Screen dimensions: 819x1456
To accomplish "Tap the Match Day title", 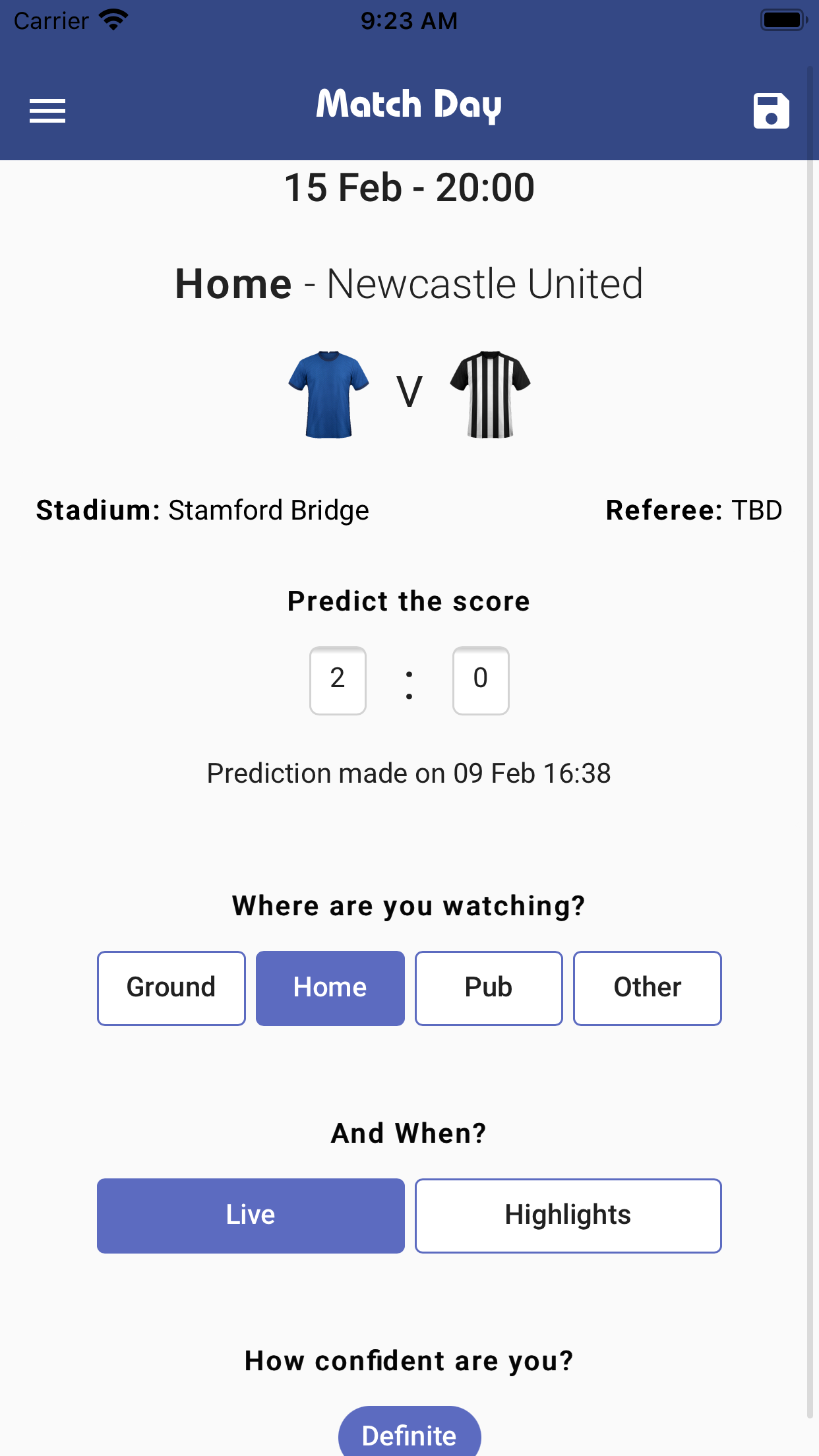I will [x=409, y=106].
